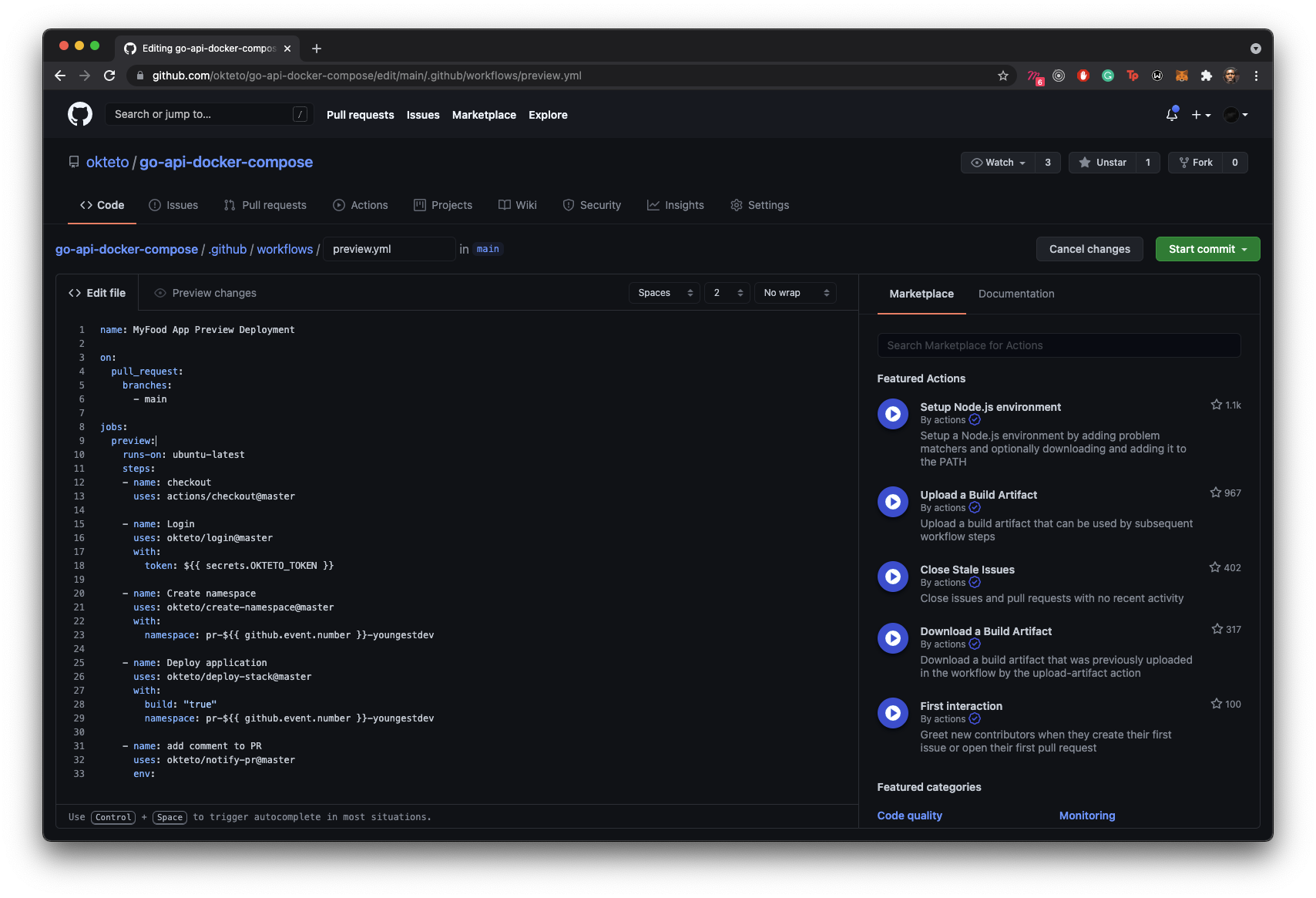
Task: Open the plus create-new menu
Action: [1201, 114]
